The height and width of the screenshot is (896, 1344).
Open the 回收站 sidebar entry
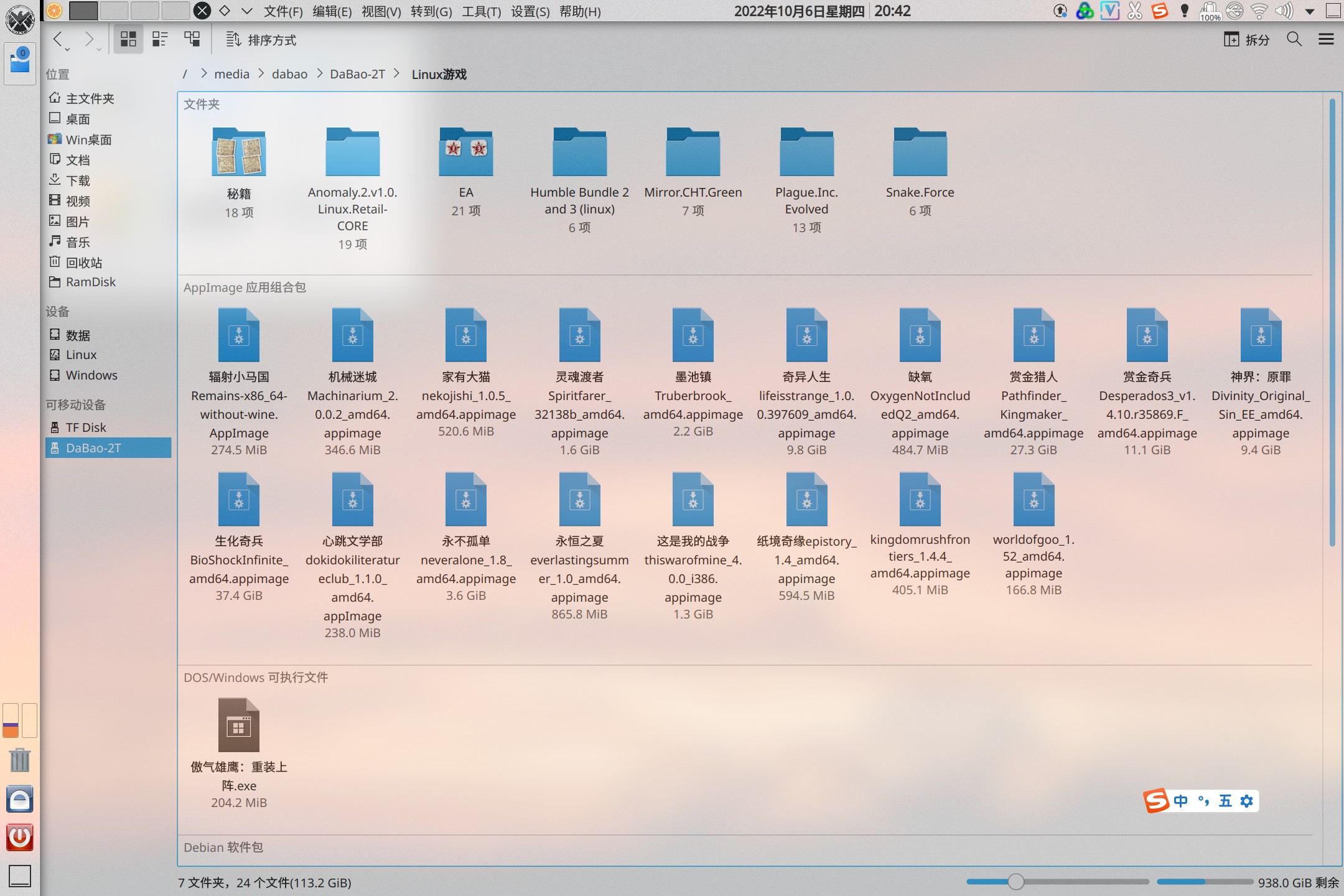pos(86,262)
